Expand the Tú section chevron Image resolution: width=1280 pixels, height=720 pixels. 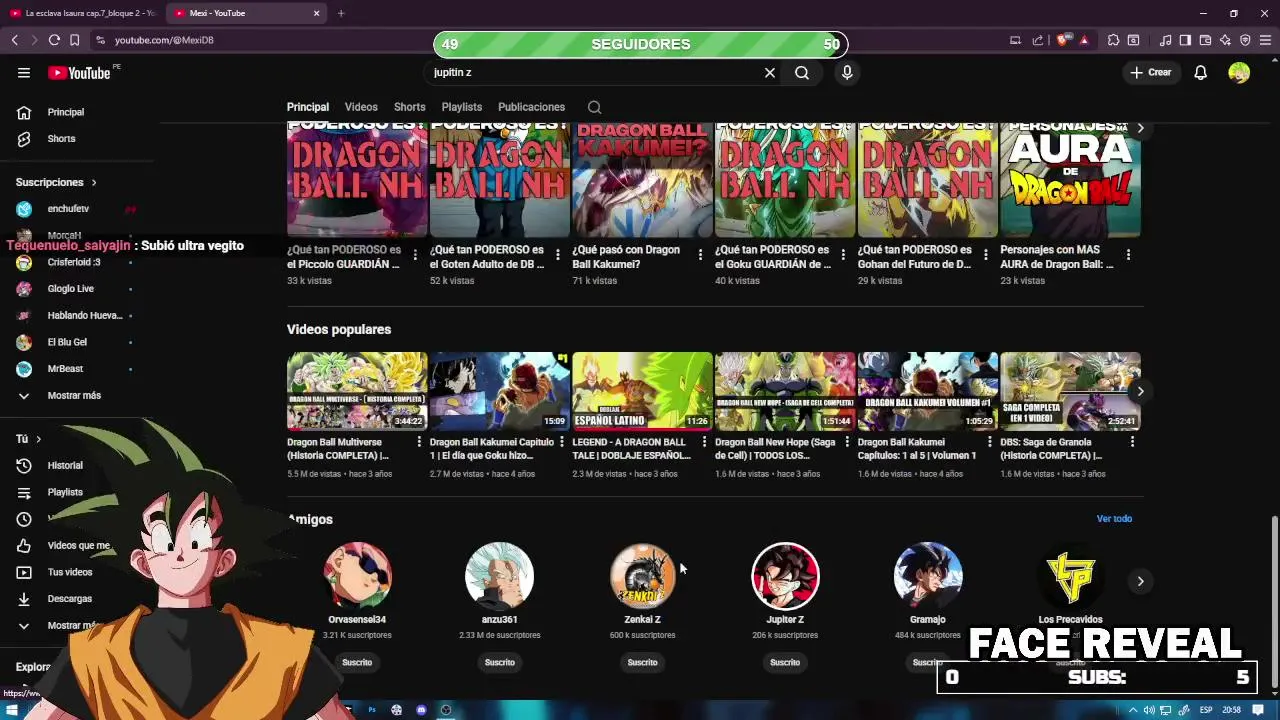pos(39,439)
